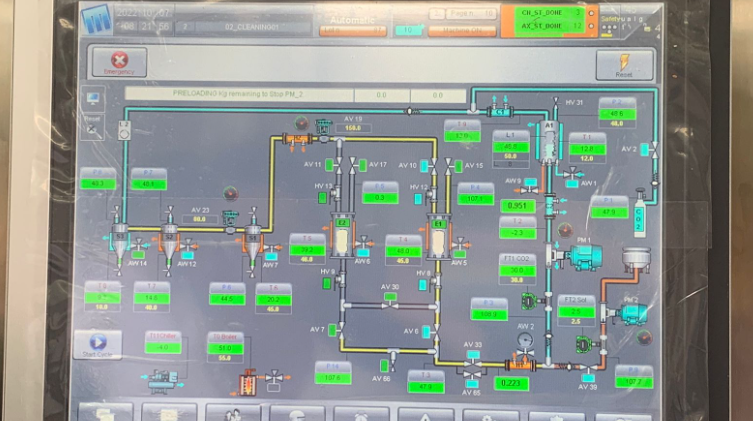Click the value 0.223 near AV 65

[511, 383]
